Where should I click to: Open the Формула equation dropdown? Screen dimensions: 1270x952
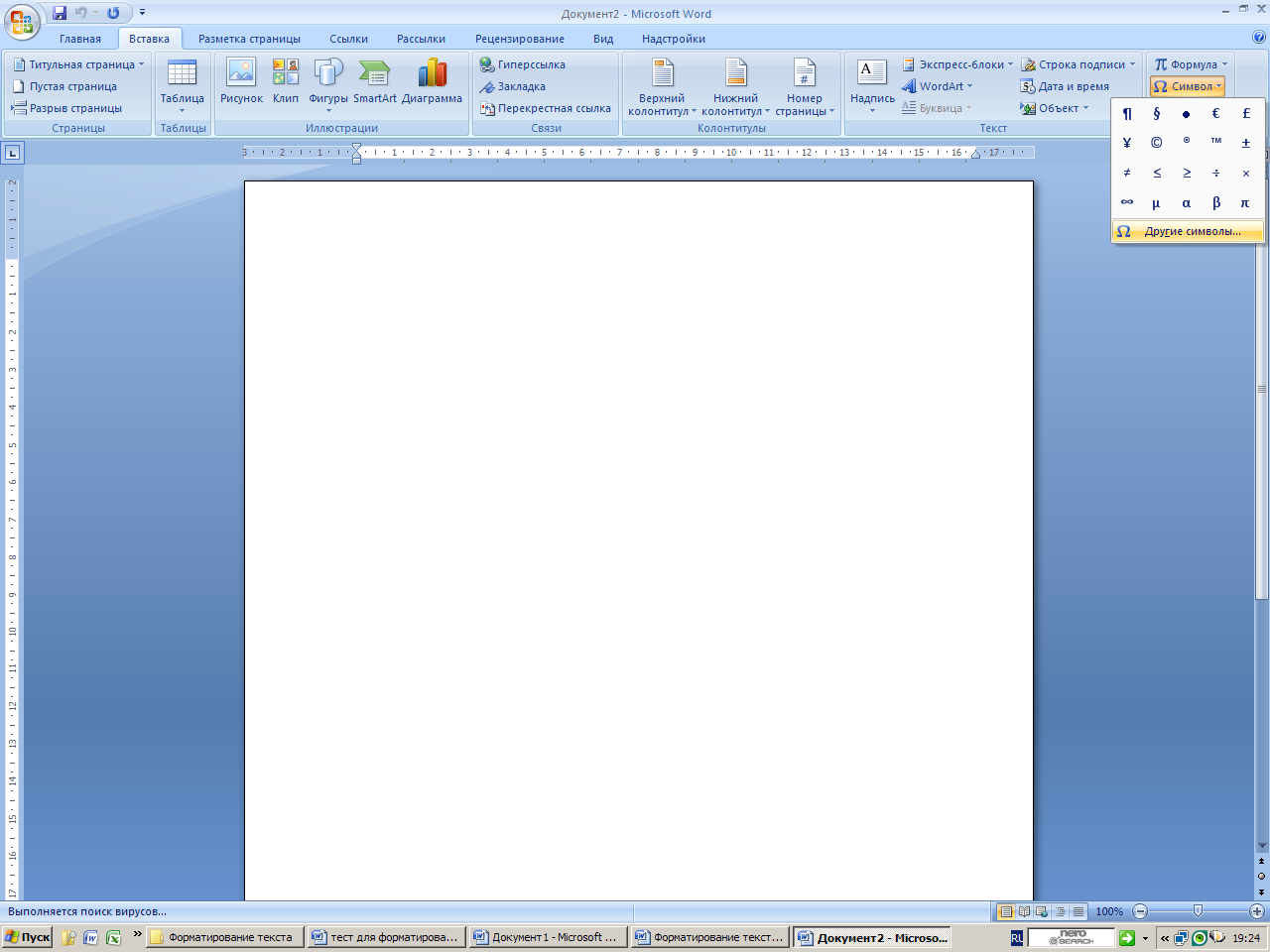click(1191, 64)
